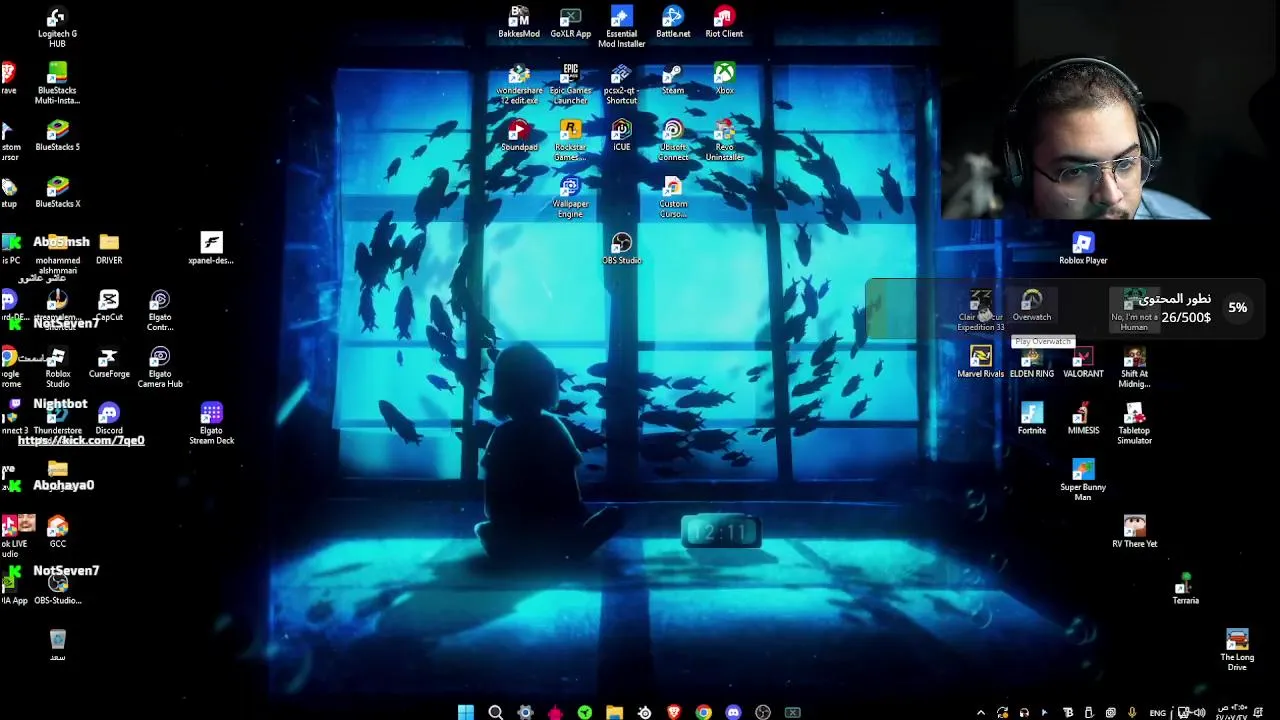Launch Steam from the desktop

coord(673,80)
